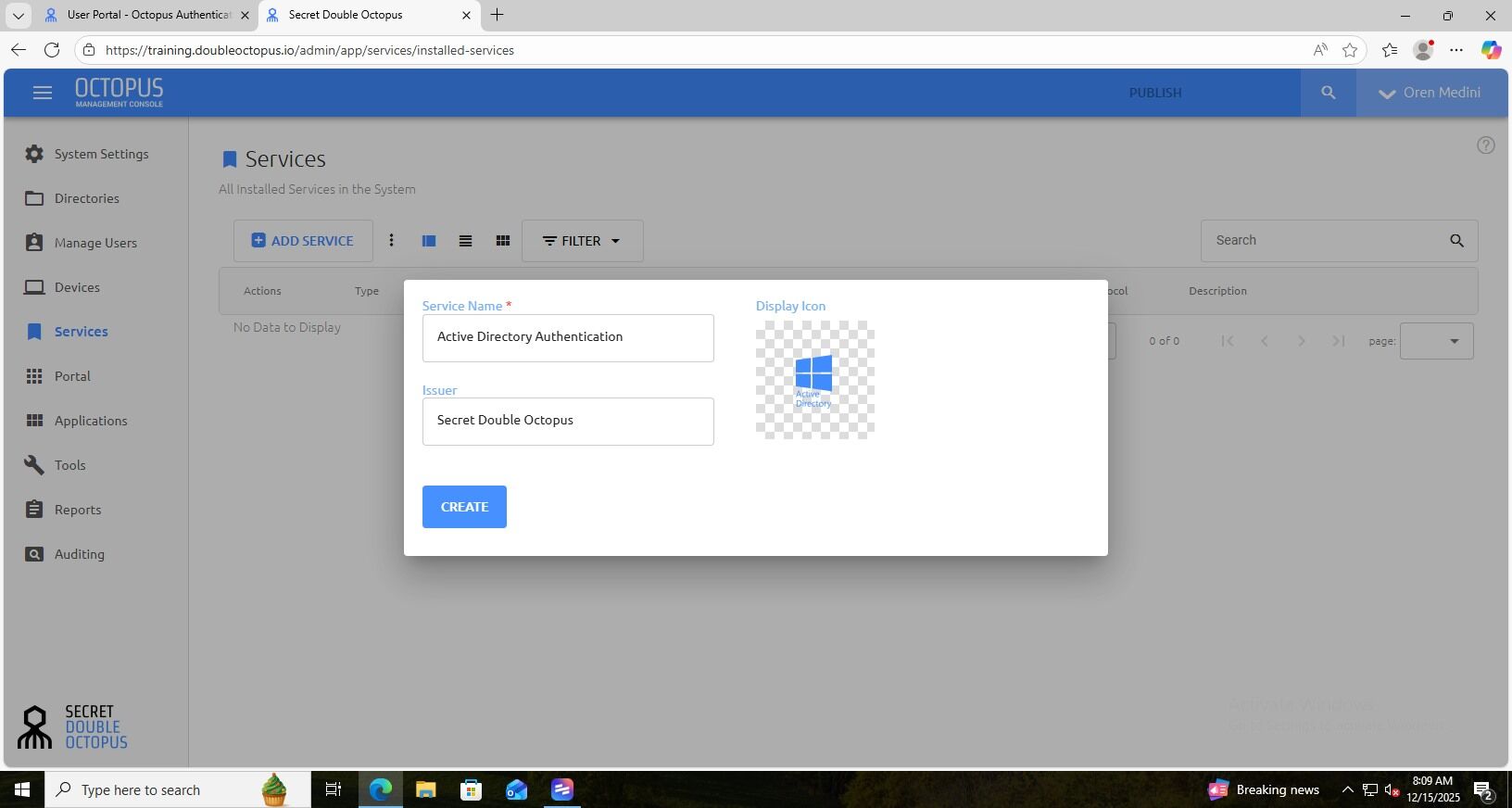Open the Copilot icon in browser
Image resolution: width=1512 pixels, height=808 pixels.
point(1491,50)
